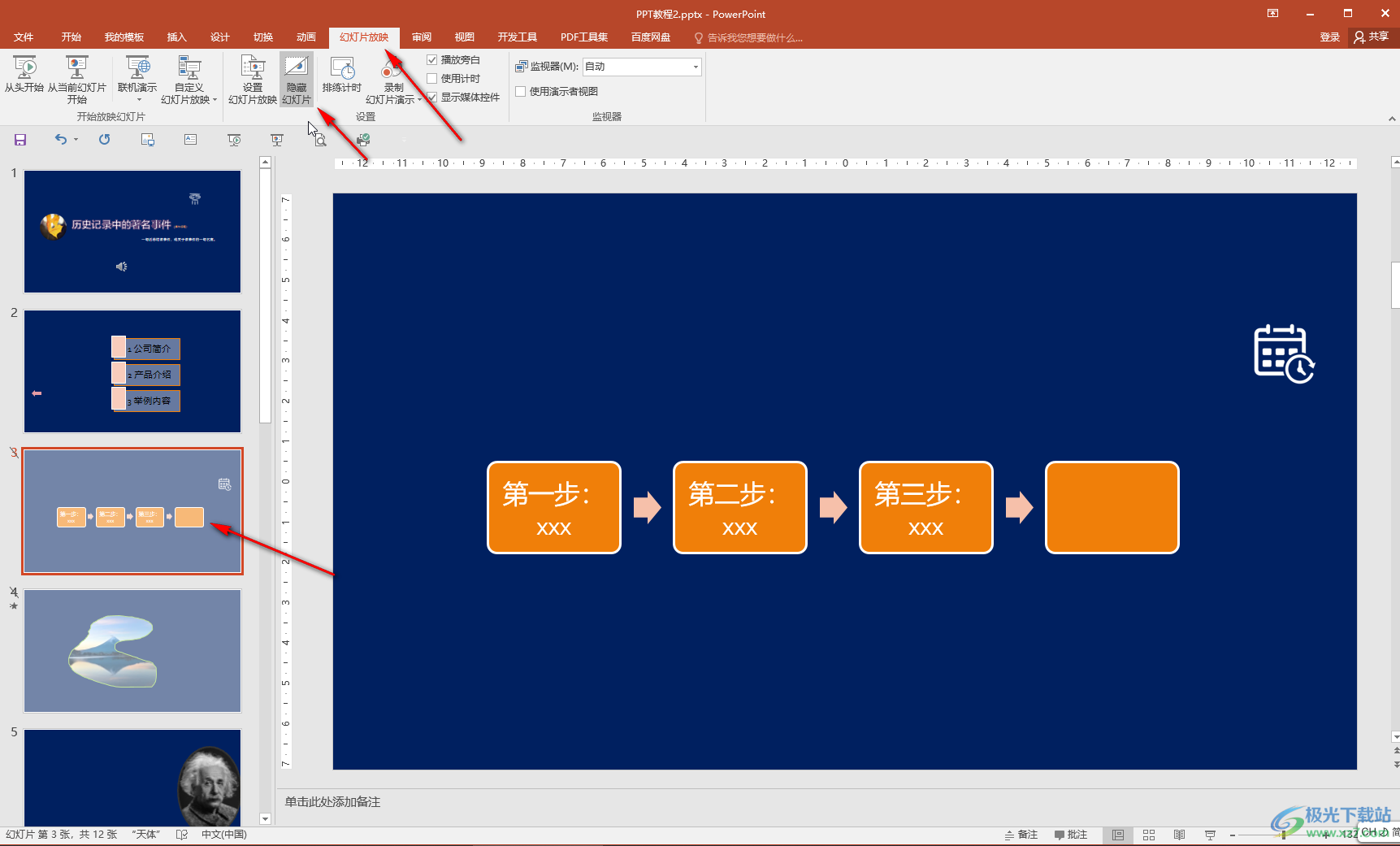Select slide 1 thumbnail 历史记录中的著名事件
This screenshot has height=846, width=1400.
tap(132, 232)
